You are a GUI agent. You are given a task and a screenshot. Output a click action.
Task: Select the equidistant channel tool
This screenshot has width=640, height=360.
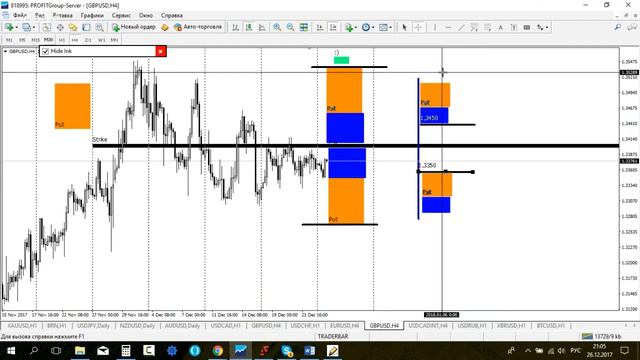474,27
